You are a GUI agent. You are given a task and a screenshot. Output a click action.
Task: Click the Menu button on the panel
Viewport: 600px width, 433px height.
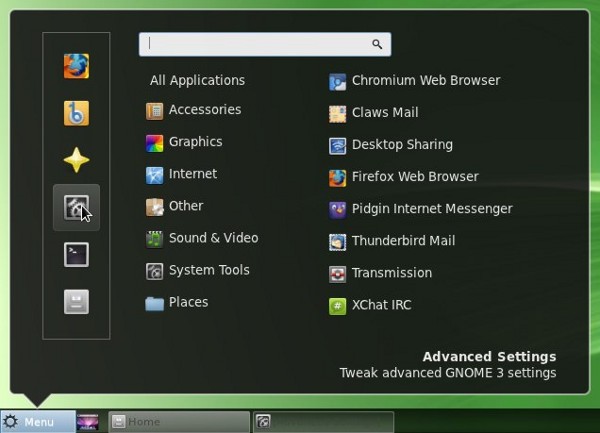(x=37, y=422)
